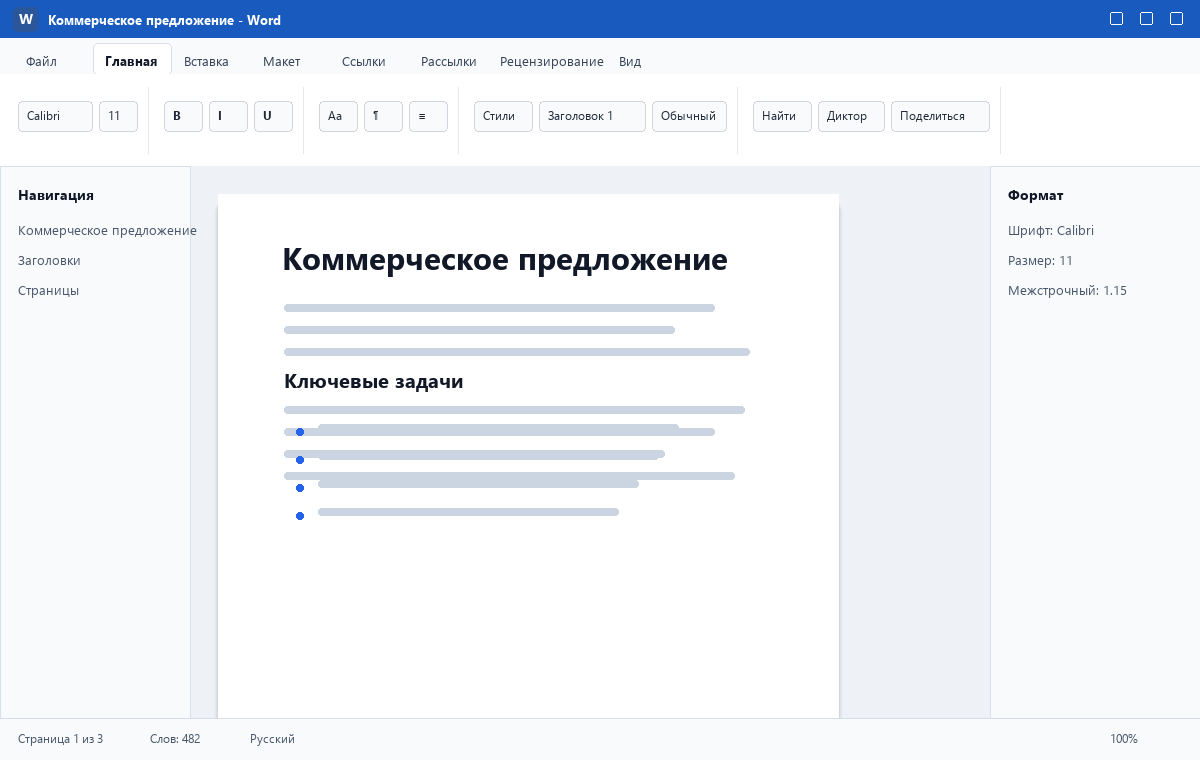This screenshot has height=760, width=1200.
Task: Click the Aa change case button
Action: tap(338, 116)
